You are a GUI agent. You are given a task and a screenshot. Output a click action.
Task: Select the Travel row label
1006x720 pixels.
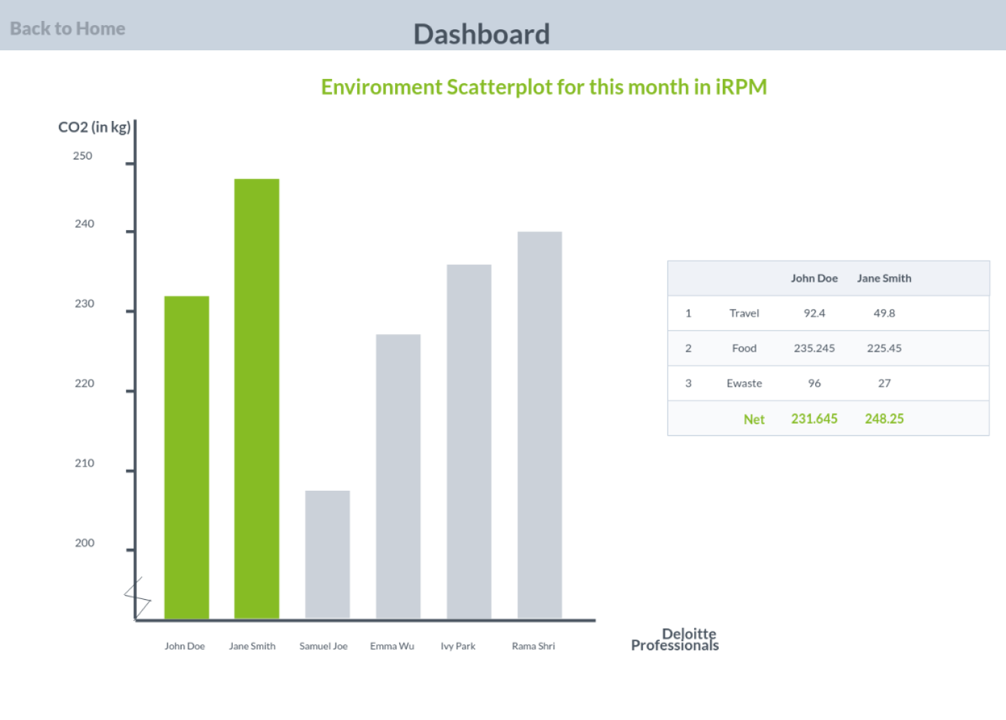pos(744,313)
